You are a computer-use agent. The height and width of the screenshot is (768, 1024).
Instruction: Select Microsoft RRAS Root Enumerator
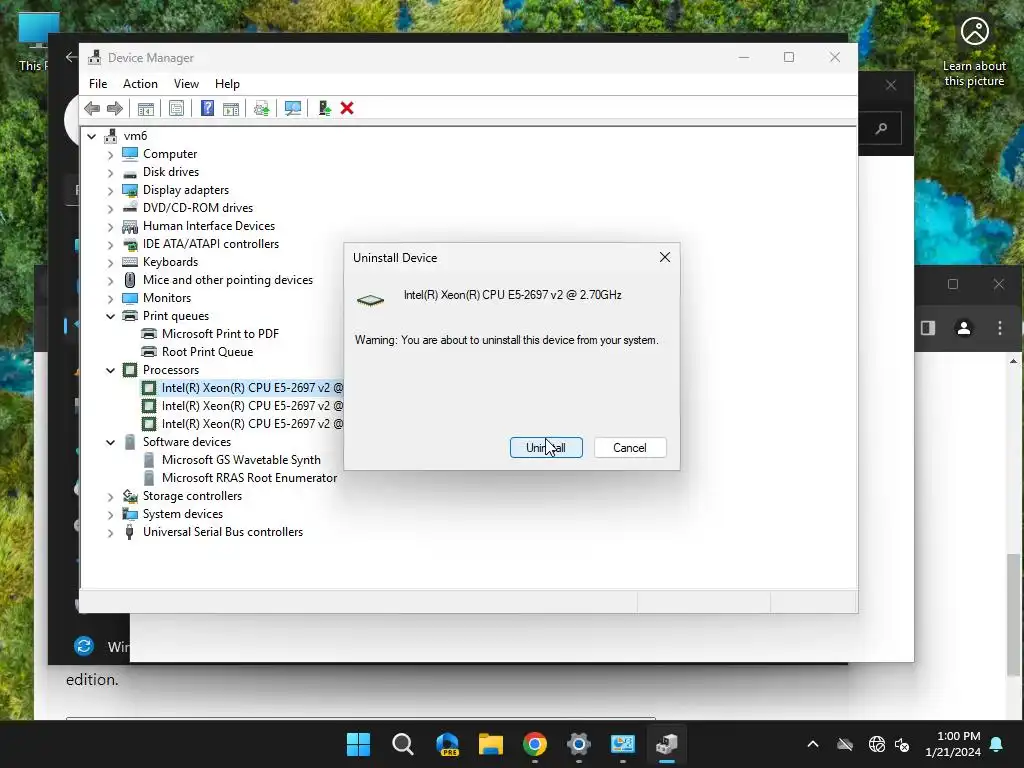coord(249,477)
